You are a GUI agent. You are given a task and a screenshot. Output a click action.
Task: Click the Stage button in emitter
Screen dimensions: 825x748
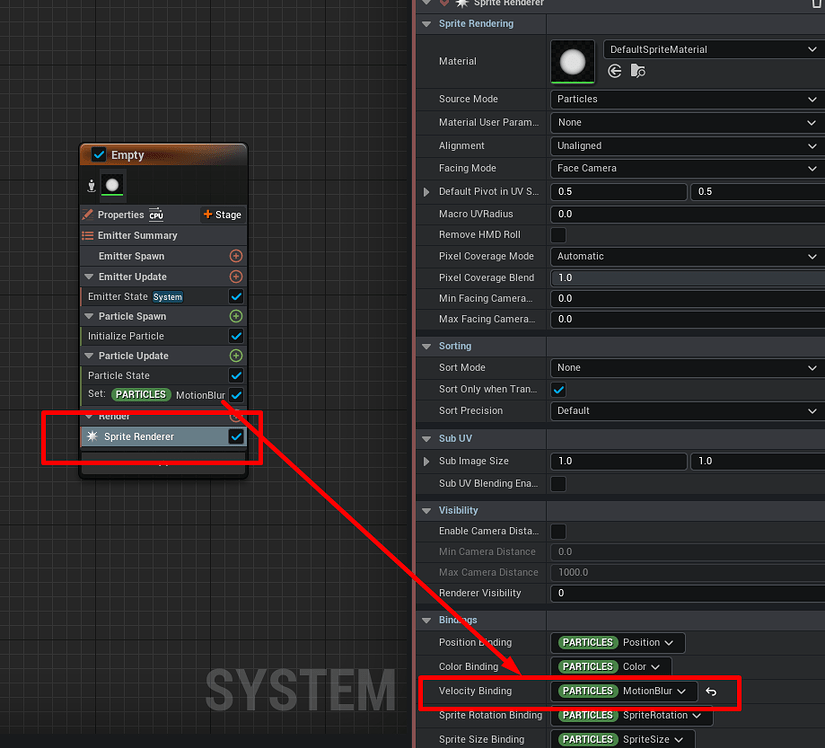(222, 215)
